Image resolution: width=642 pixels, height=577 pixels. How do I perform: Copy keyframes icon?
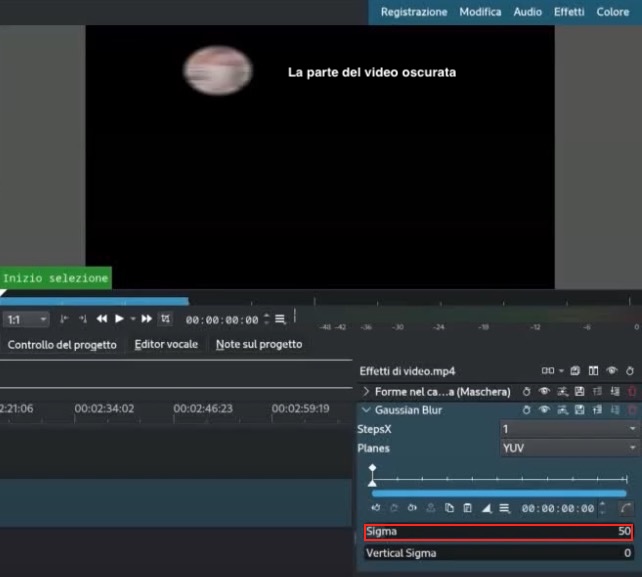(449, 508)
